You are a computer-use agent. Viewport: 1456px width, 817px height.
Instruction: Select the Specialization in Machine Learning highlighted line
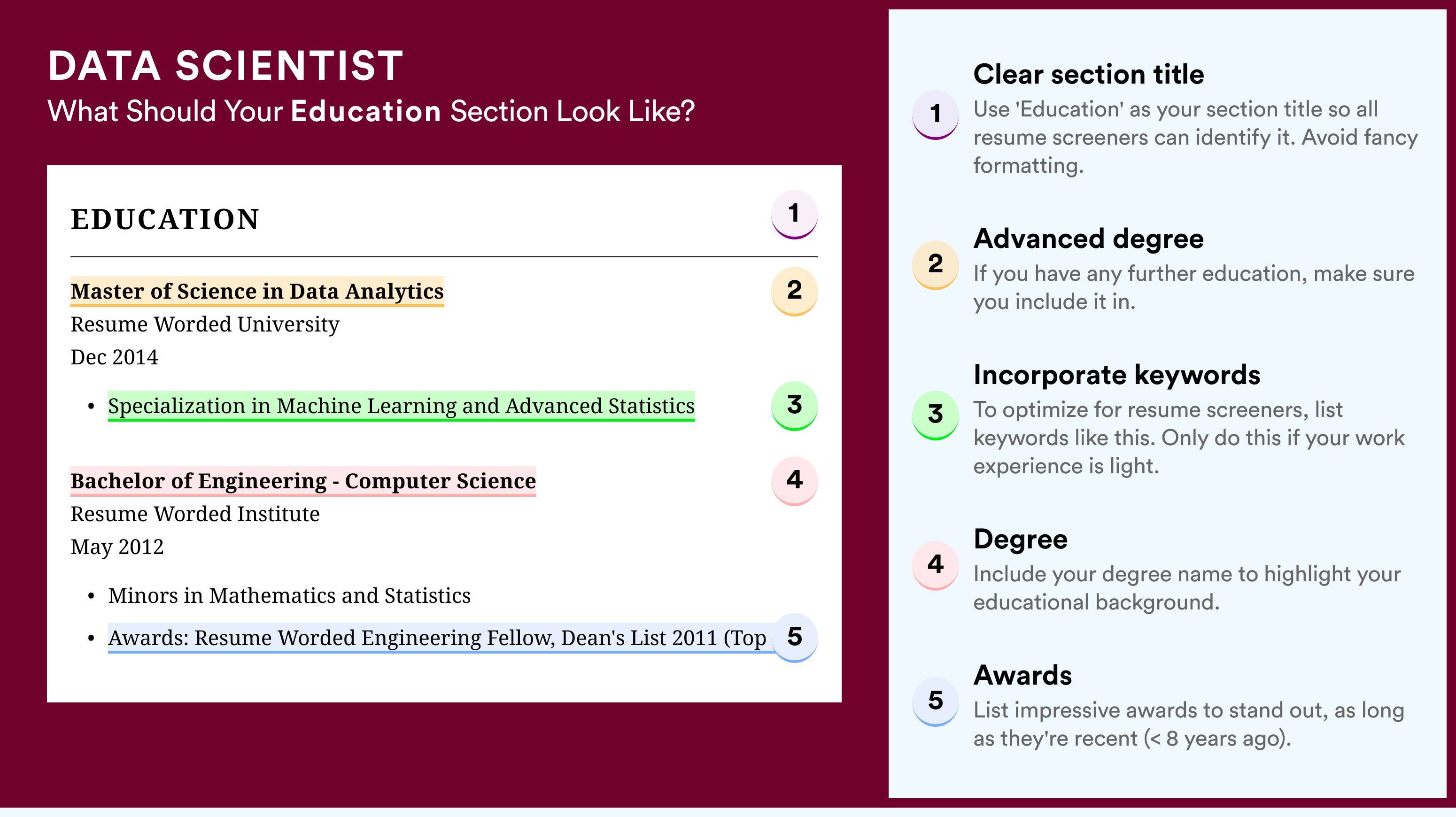pos(401,406)
